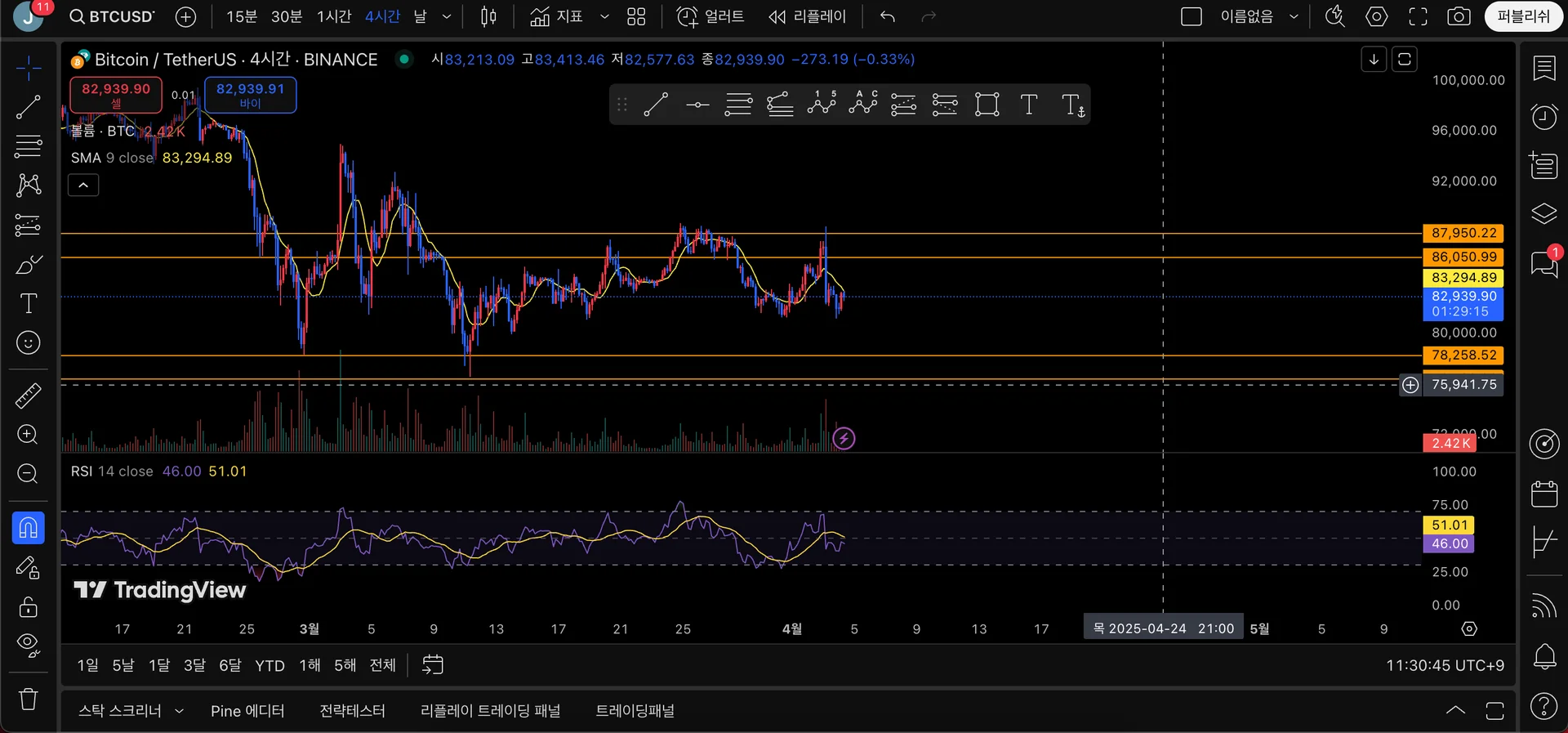Open the forecasting and measurement tools
1568x733 pixels.
click(x=29, y=225)
